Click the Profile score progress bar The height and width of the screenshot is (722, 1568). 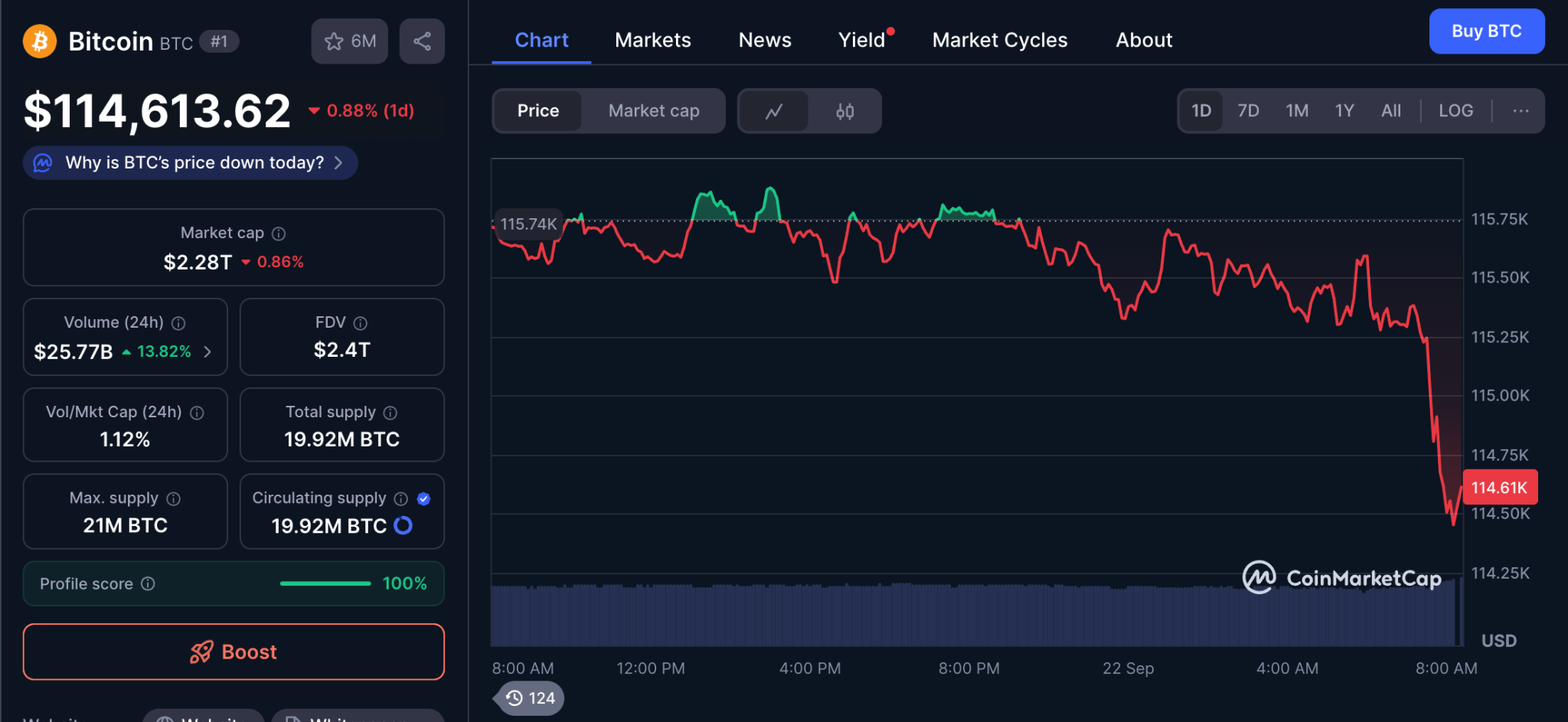[x=325, y=583]
